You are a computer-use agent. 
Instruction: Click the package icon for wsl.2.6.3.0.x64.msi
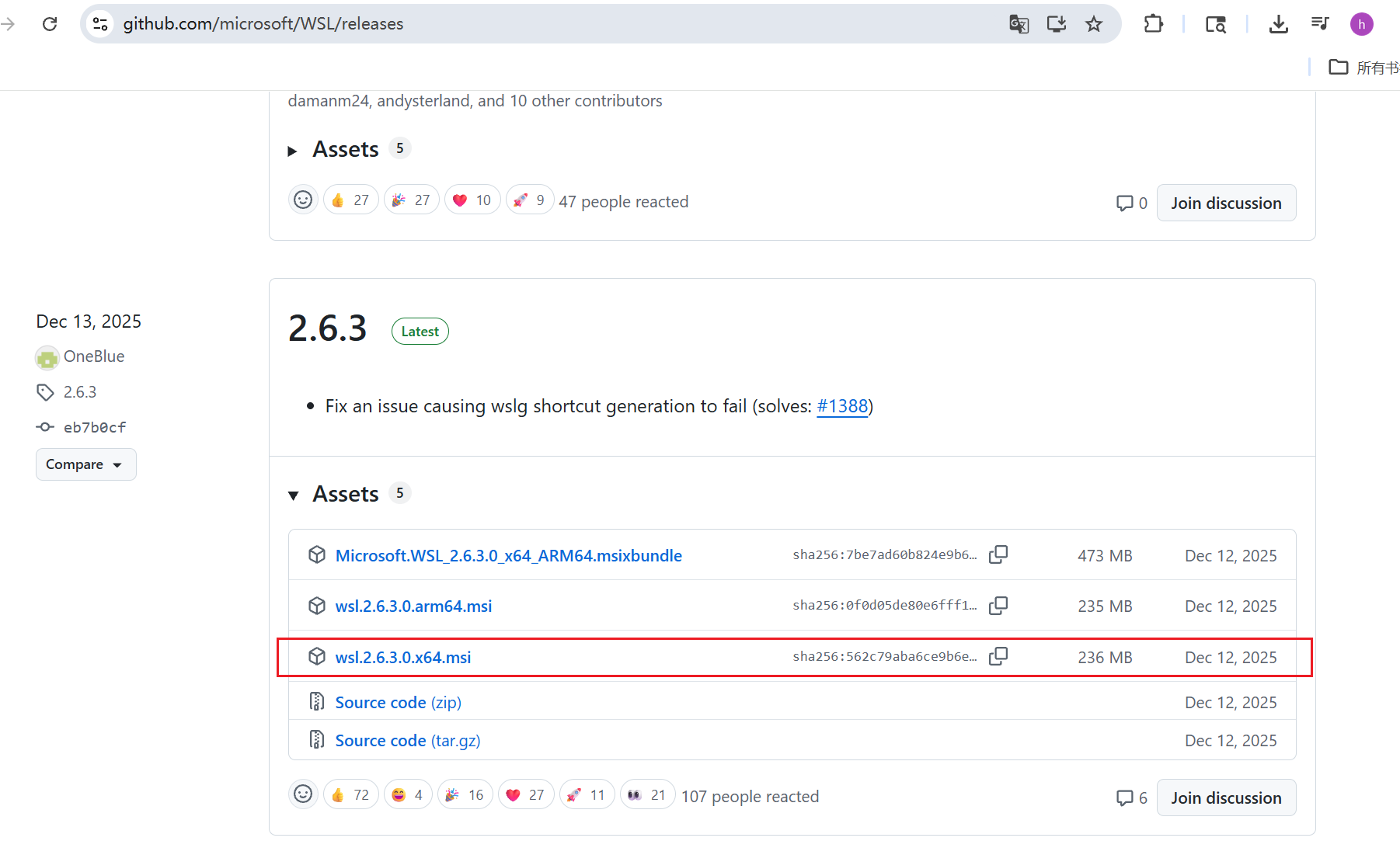317,657
